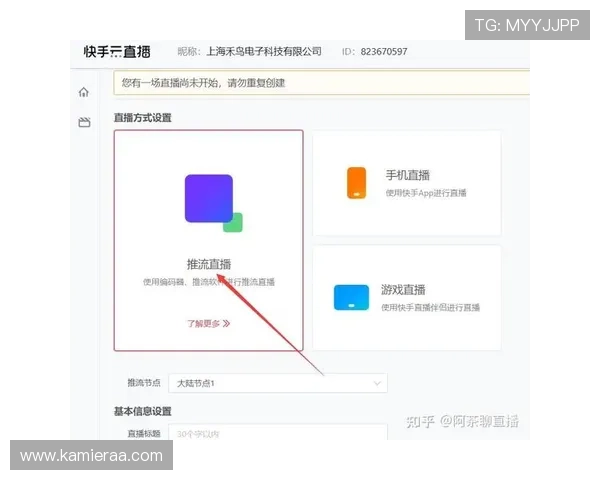Open the 了解更多 link
Image resolution: width=600 pixels, height=480 pixels.
209,324
